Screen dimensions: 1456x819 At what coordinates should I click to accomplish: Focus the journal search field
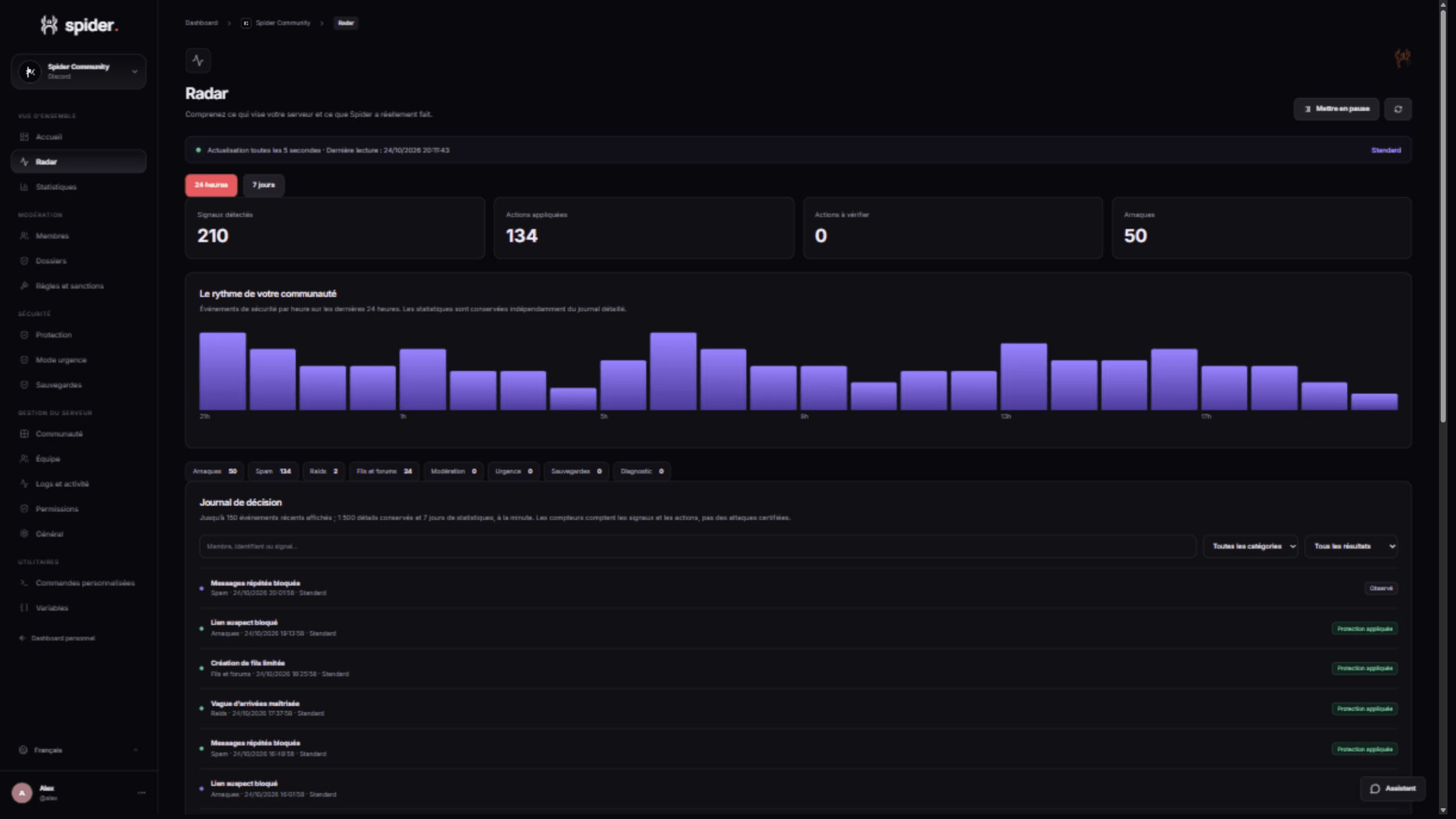[x=698, y=546]
